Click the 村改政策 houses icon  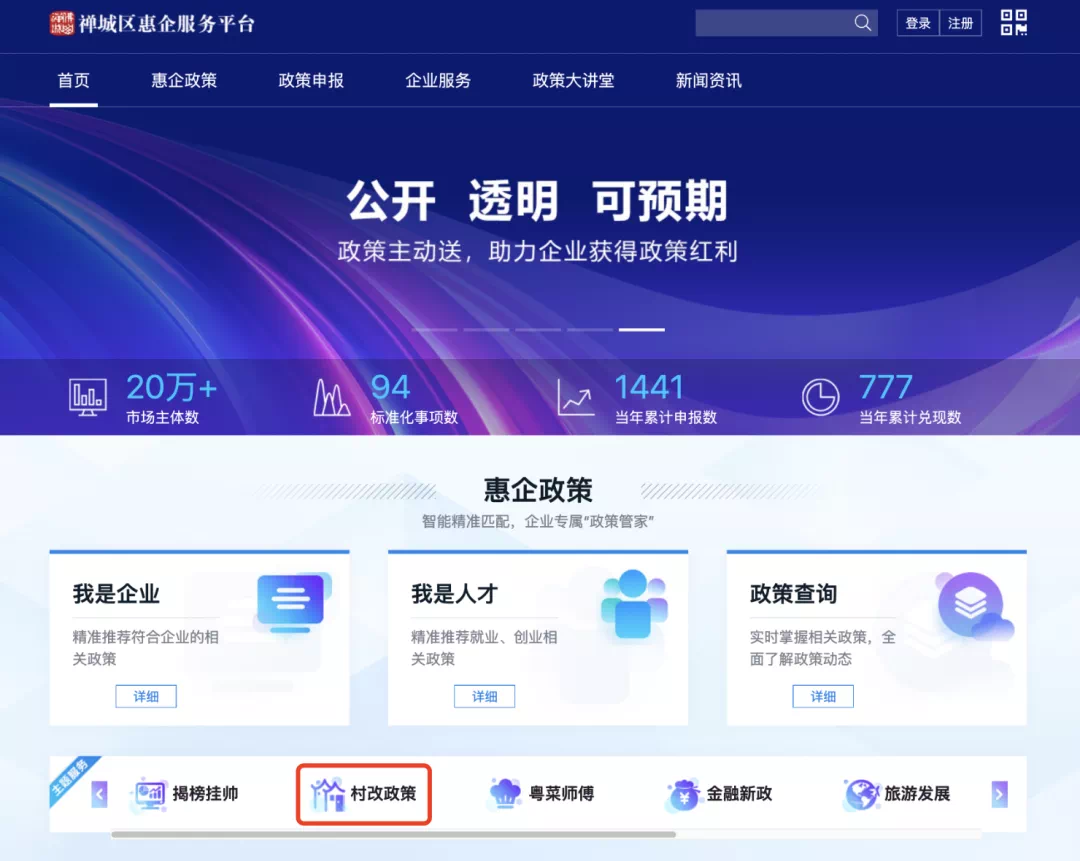coord(327,794)
